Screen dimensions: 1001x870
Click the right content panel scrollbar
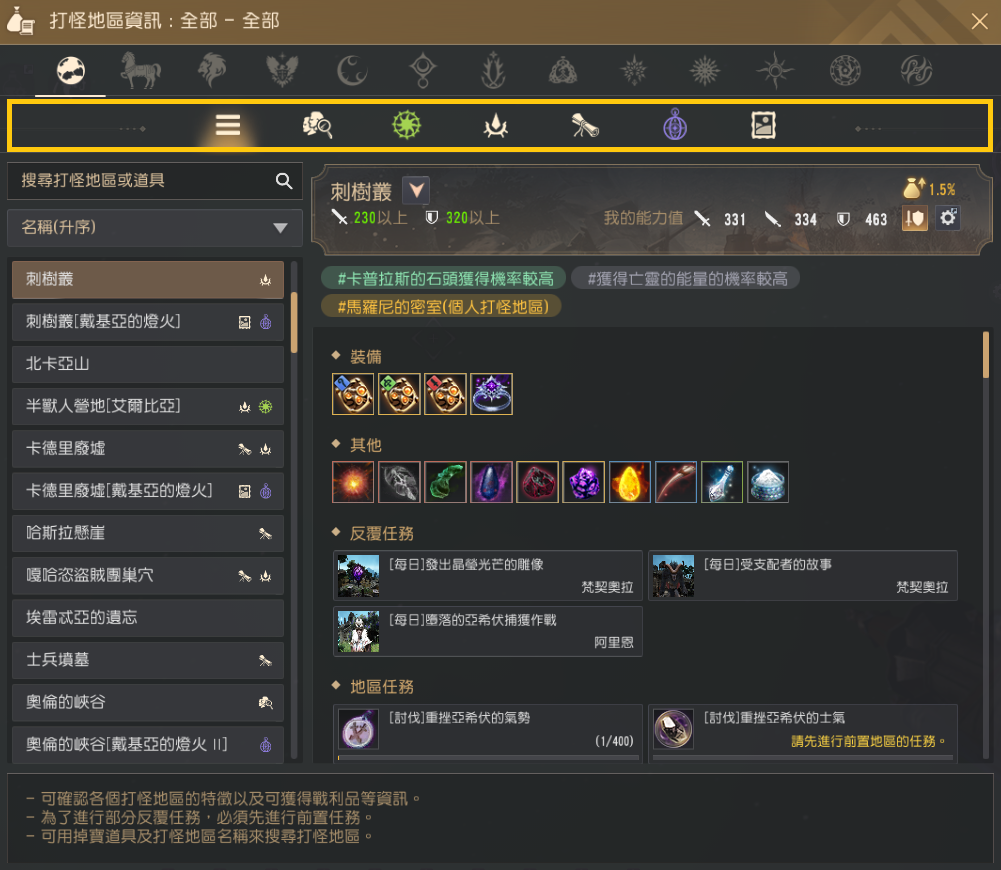[x=986, y=355]
